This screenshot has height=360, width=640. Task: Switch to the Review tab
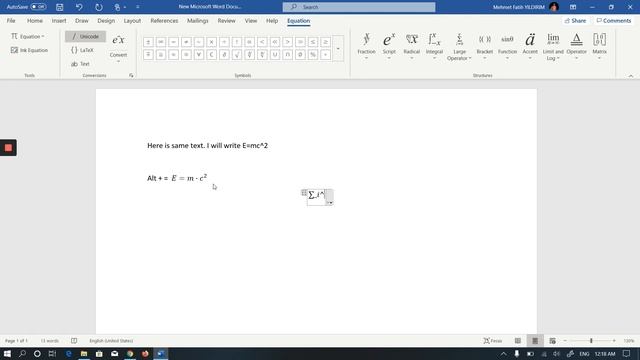[x=226, y=21]
